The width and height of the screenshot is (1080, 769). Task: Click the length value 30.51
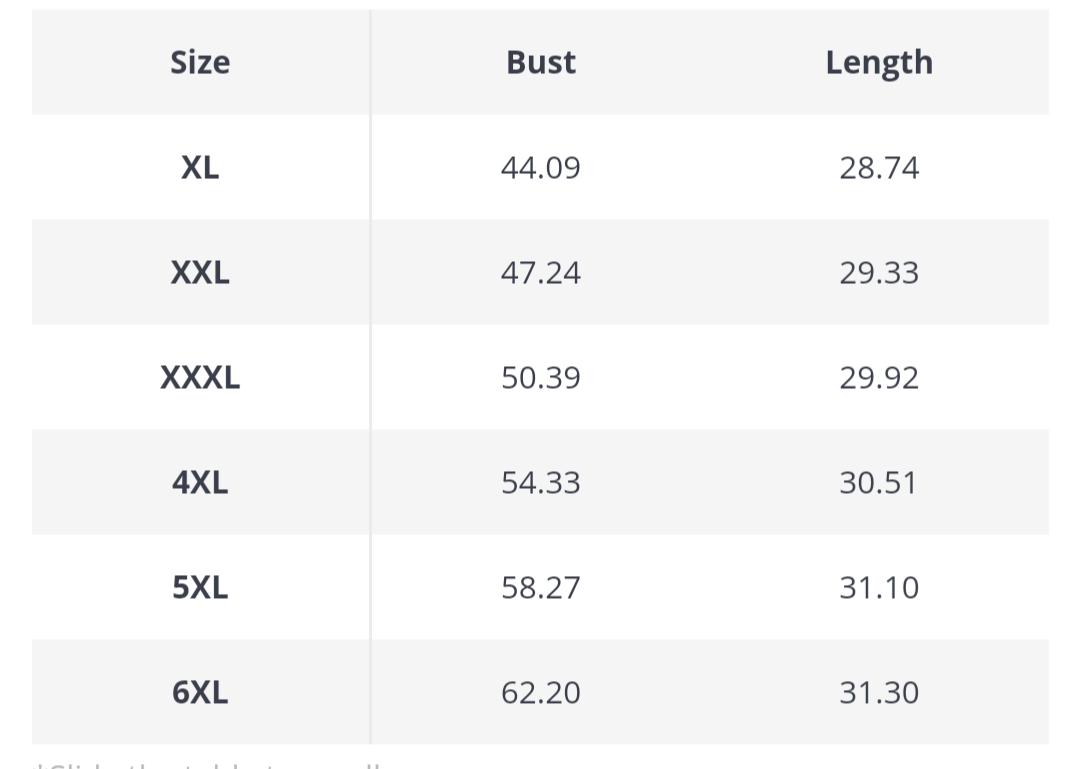click(x=879, y=483)
